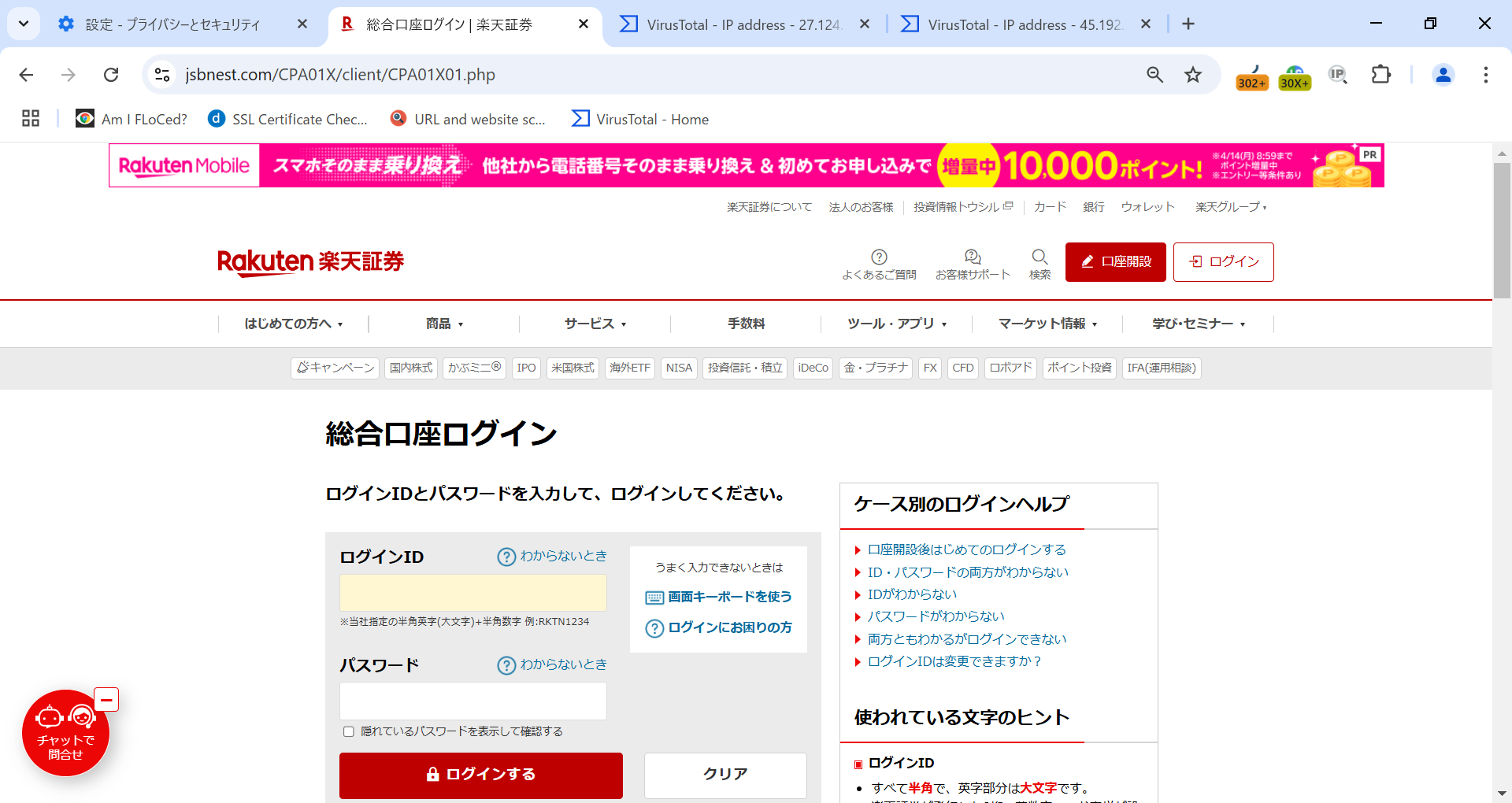Open the Extensions puzzle icon
Image resolution: width=1512 pixels, height=803 pixels.
coord(1381,75)
